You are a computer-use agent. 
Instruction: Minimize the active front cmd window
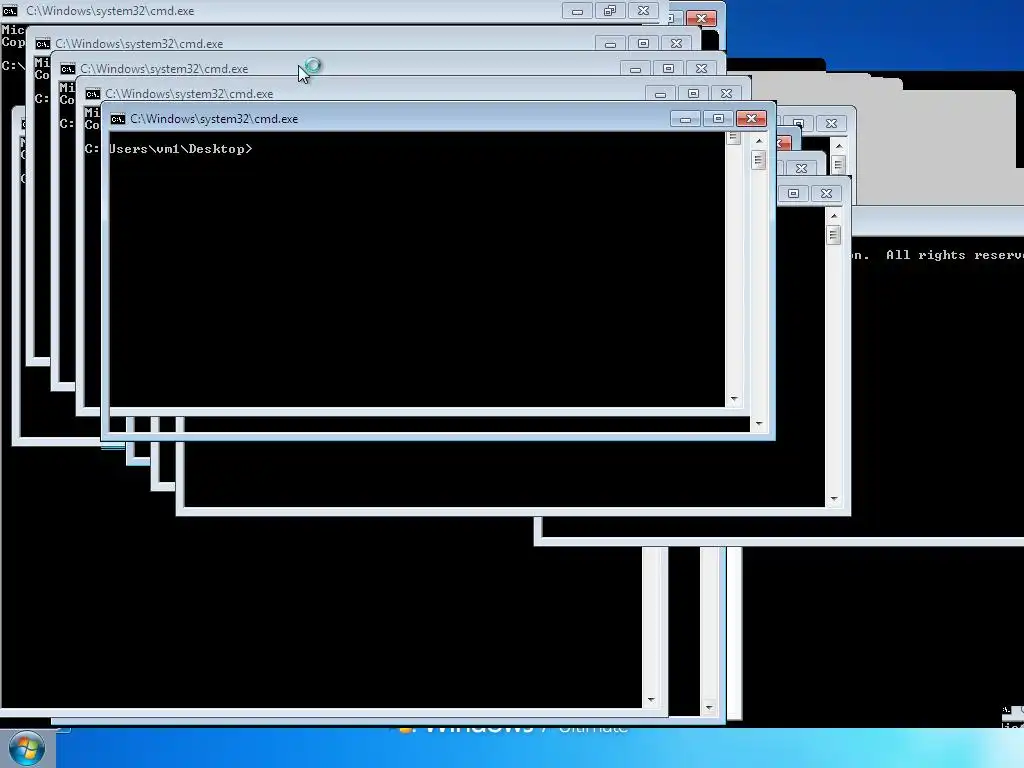click(685, 119)
